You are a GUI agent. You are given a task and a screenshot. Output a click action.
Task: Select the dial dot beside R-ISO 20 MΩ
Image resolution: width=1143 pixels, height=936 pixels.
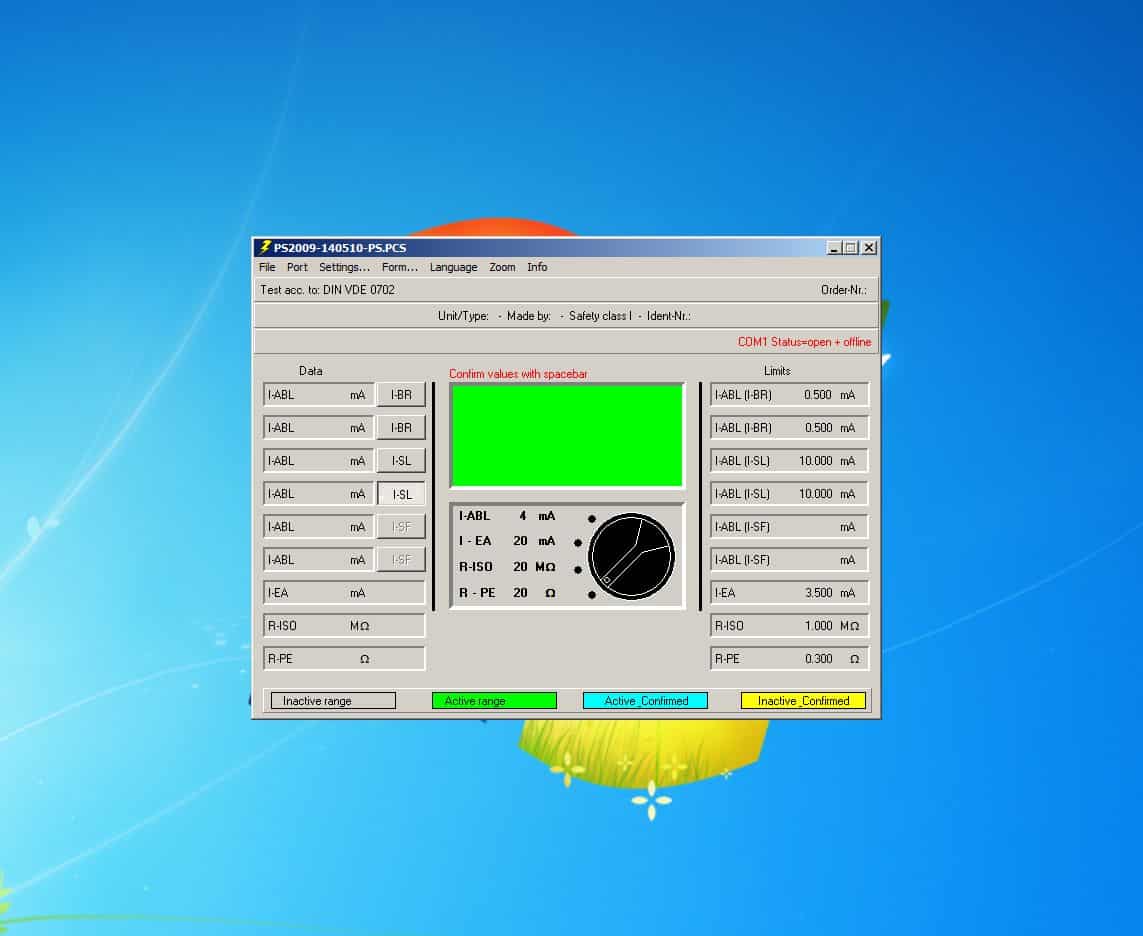coord(578,569)
